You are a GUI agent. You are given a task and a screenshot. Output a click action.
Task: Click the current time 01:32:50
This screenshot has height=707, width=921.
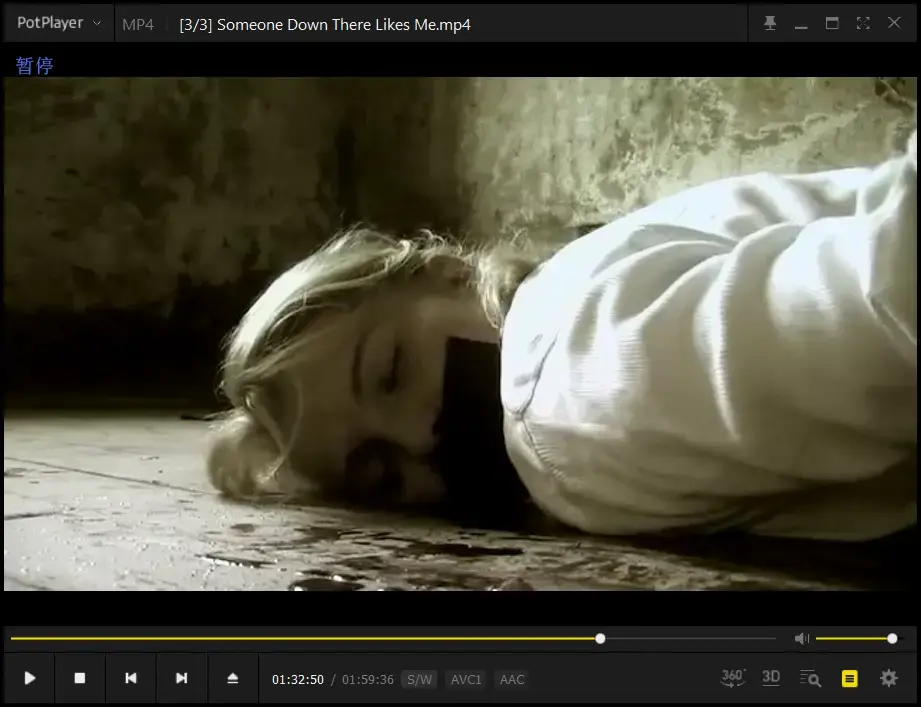coord(298,679)
